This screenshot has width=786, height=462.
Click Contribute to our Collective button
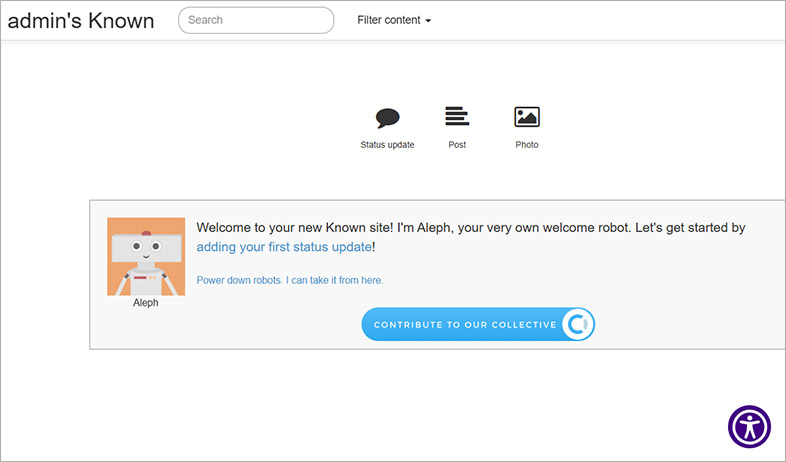click(x=478, y=324)
